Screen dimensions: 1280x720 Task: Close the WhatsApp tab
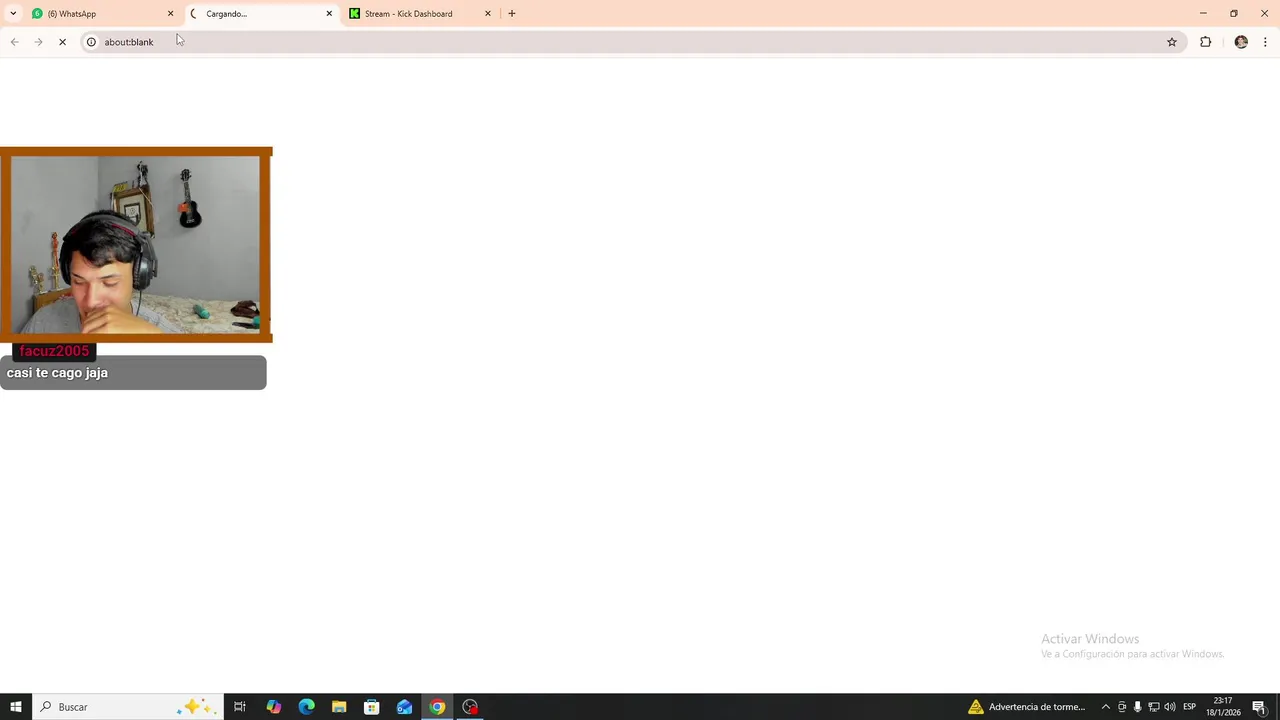pyautogui.click(x=170, y=14)
